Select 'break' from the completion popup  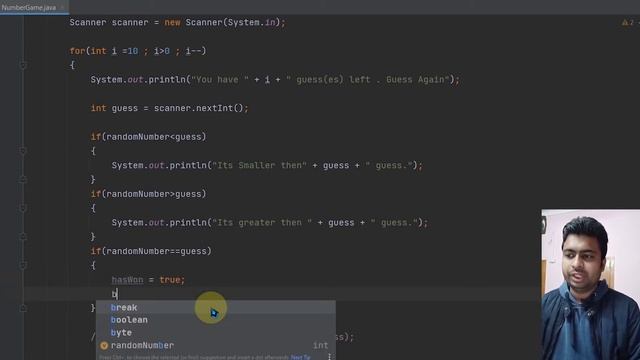216,307
